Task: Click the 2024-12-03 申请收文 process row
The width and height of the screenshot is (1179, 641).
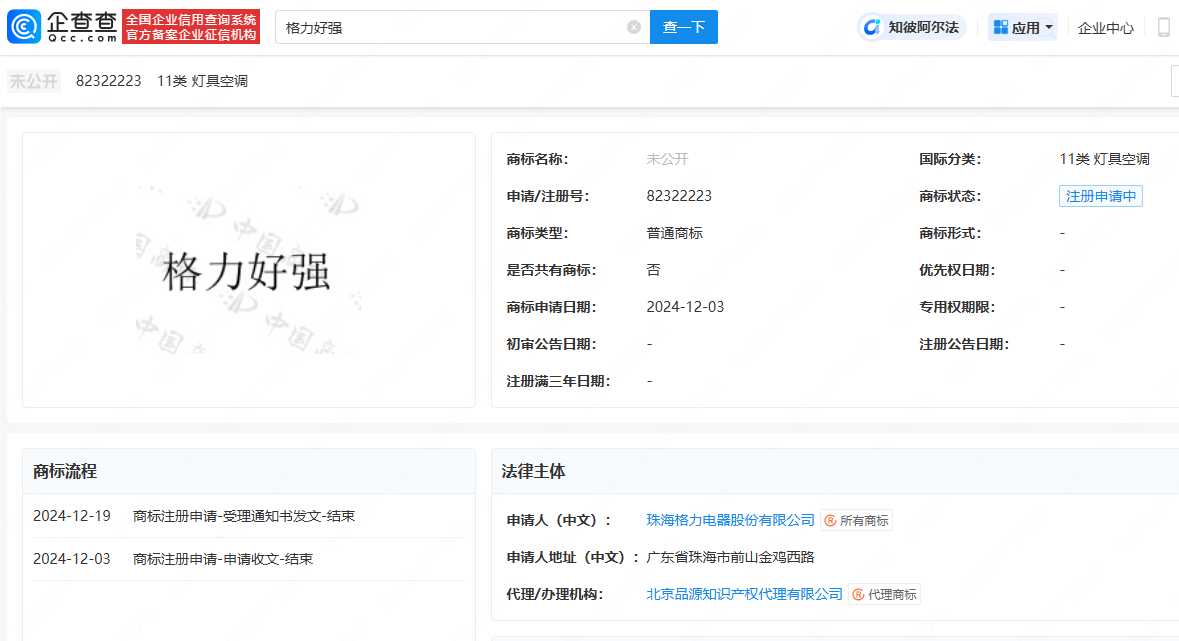Action: click(x=249, y=559)
